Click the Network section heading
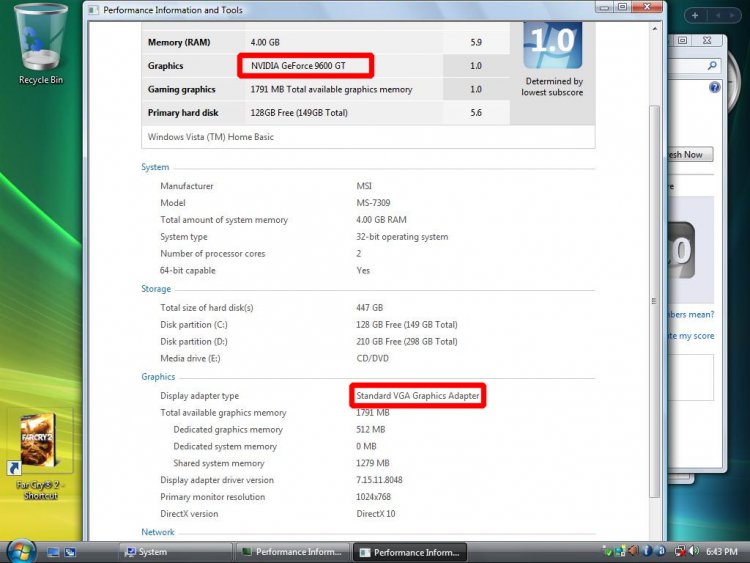Image resolution: width=750 pixels, height=563 pixels. (158, 532)
